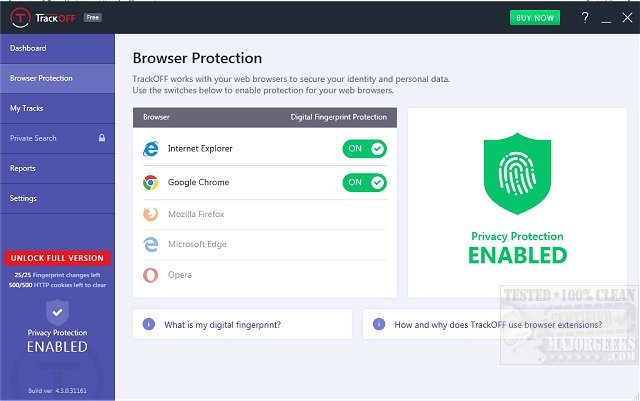The image size is (640, 401).
Task: Click the 'Browser' column header
Action: pyautogui.click(x=156, y=117)
